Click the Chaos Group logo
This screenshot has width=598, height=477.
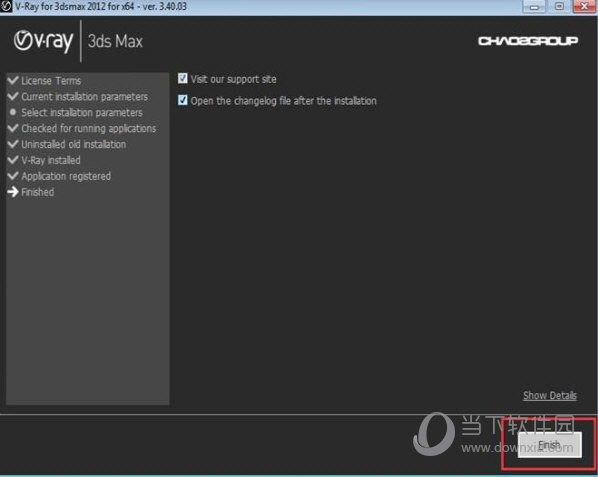(x=528, y=41)
